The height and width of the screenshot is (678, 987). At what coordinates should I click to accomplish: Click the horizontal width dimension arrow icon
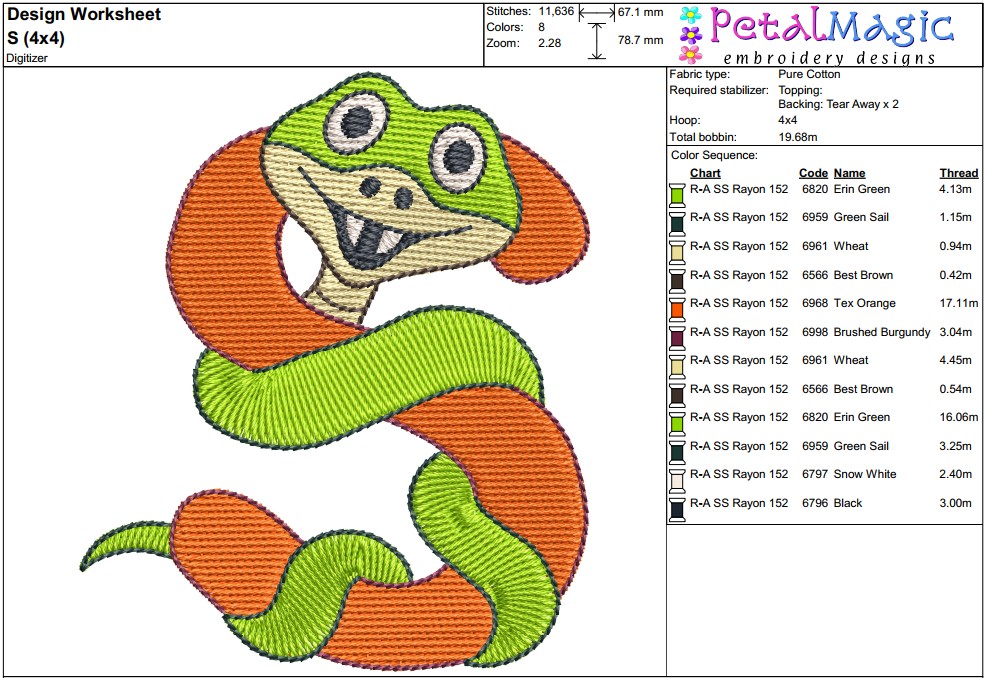click(x=597, y=13)
